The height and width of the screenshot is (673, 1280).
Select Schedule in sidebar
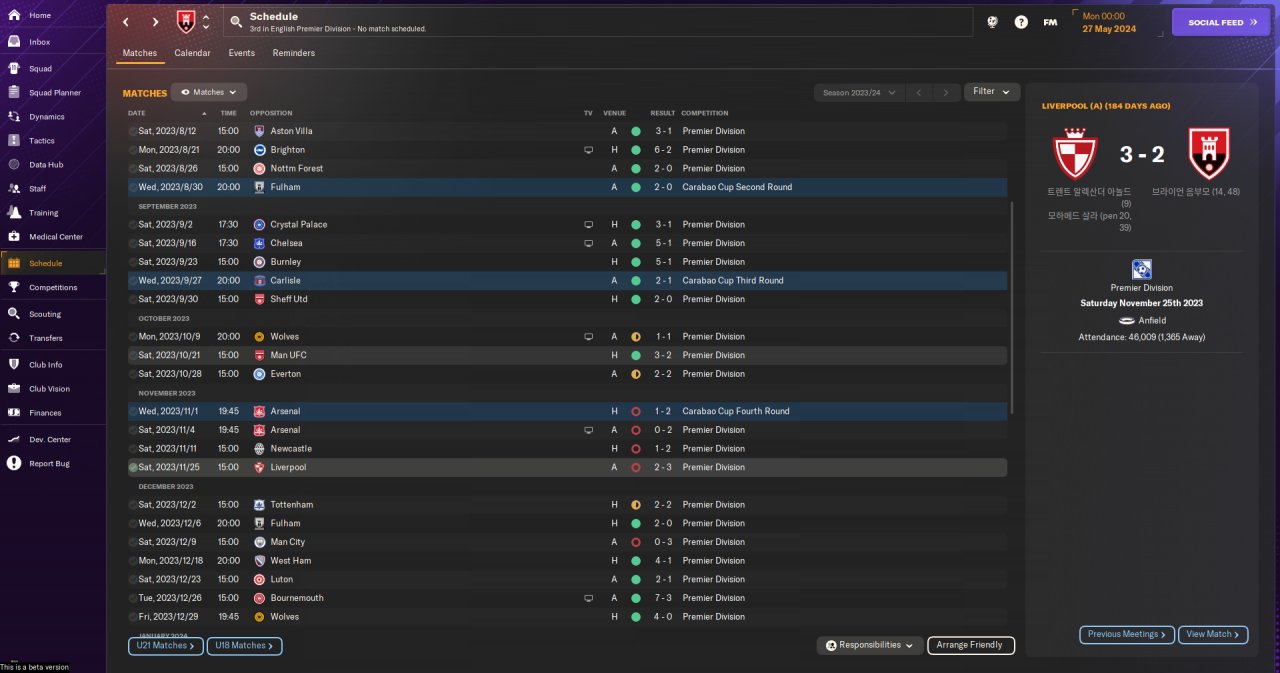[53, 263]
